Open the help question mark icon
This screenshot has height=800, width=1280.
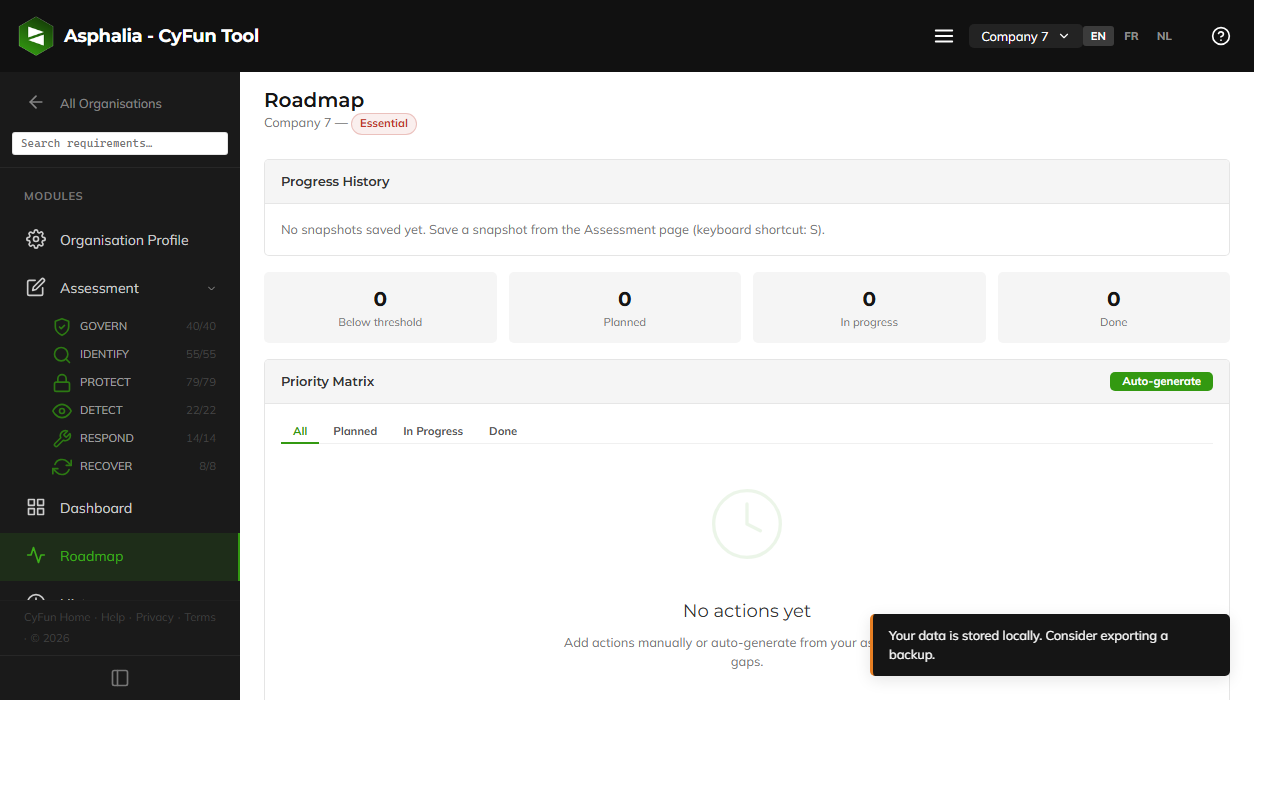pos(1220,35)
